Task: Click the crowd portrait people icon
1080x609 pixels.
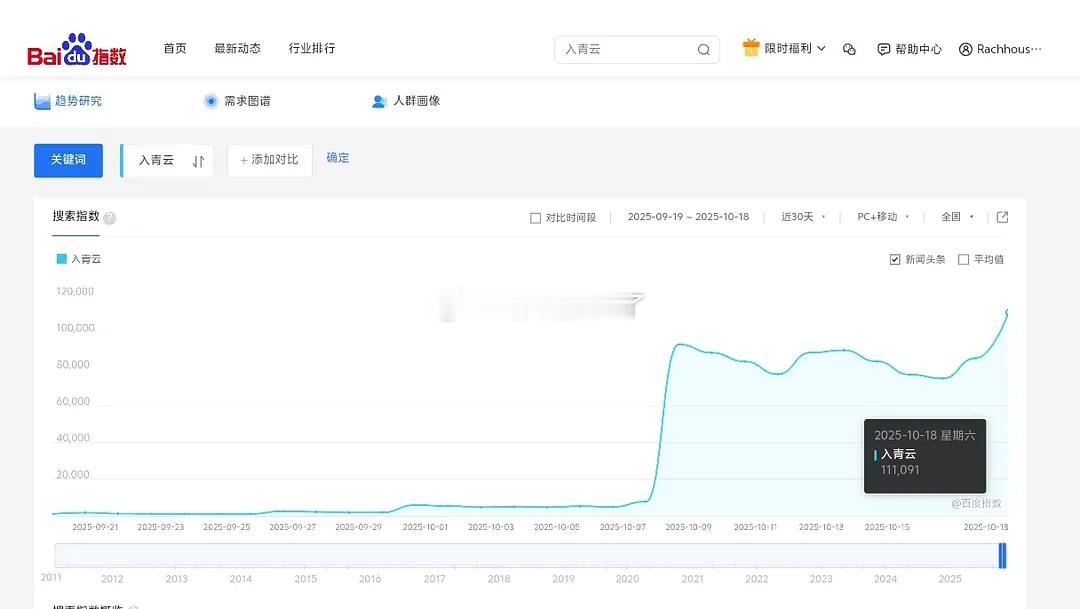Action: click(x=379, y=101)
